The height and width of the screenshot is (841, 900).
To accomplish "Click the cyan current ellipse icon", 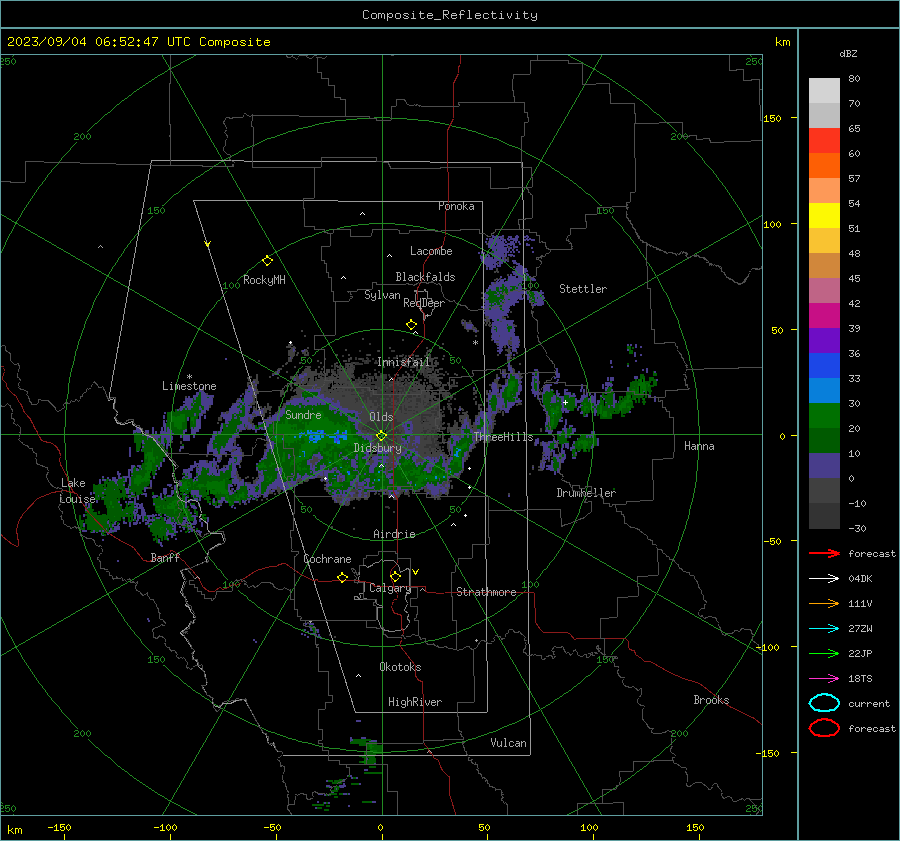I will pos(824,703).
